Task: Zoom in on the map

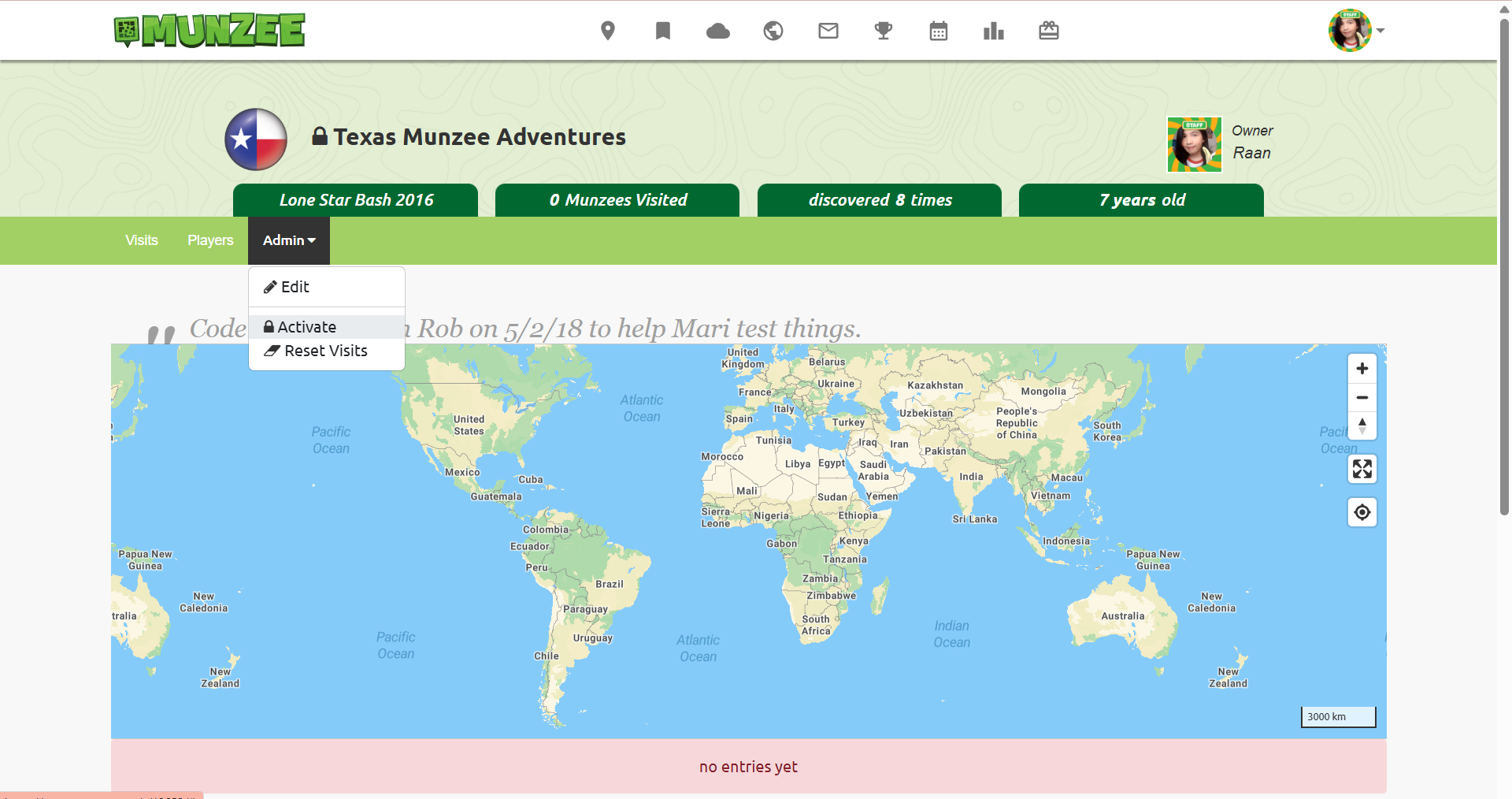Action: click(x=1362, y=369)
